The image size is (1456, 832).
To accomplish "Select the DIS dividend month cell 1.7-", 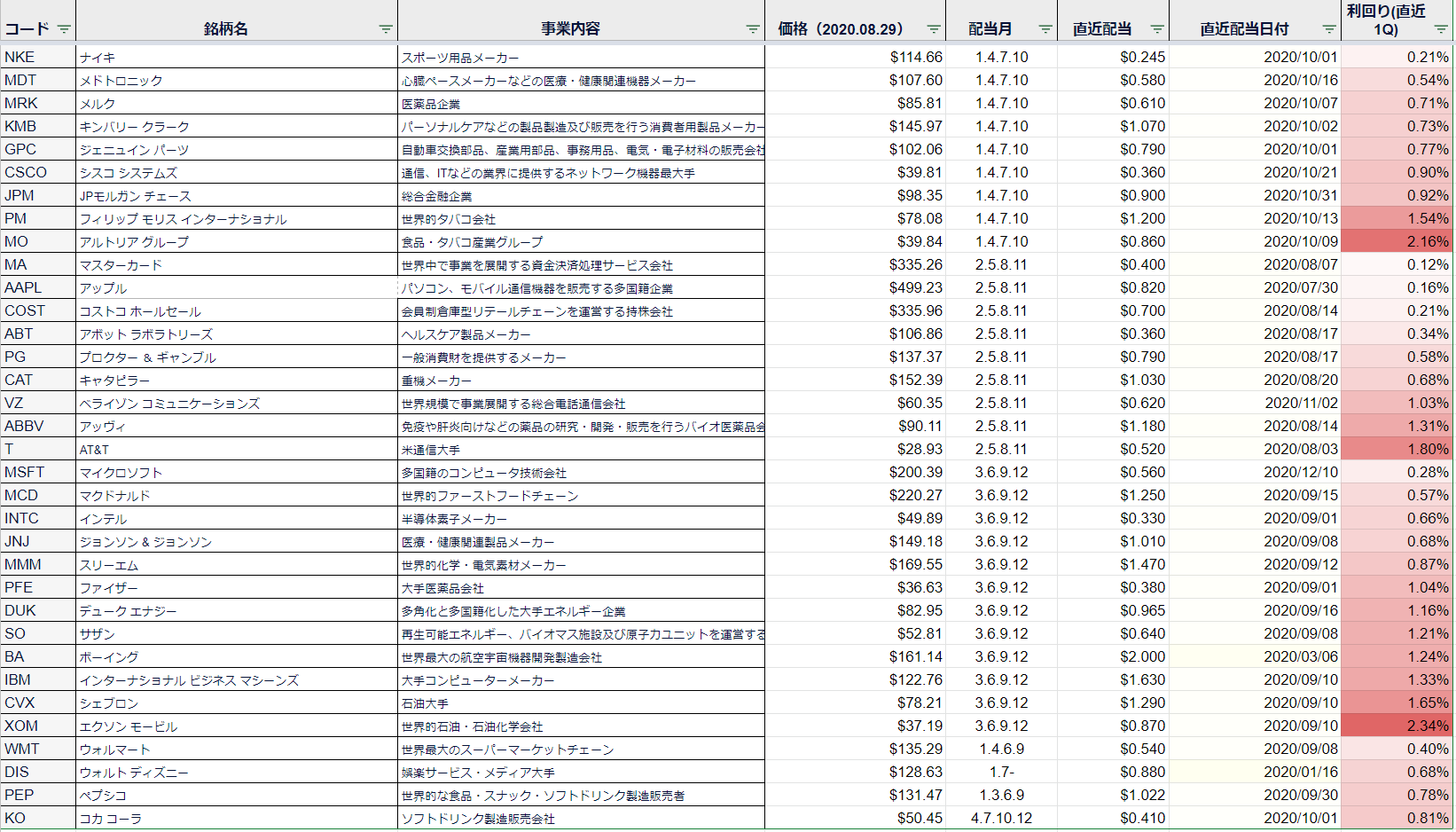I will 1001,772.
